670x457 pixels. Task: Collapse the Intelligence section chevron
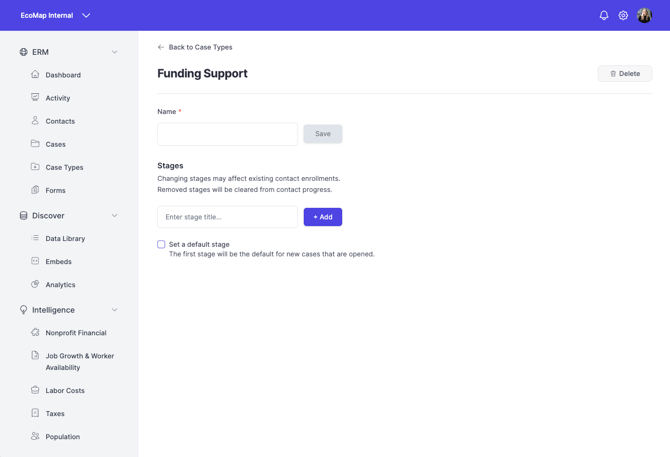115,310
